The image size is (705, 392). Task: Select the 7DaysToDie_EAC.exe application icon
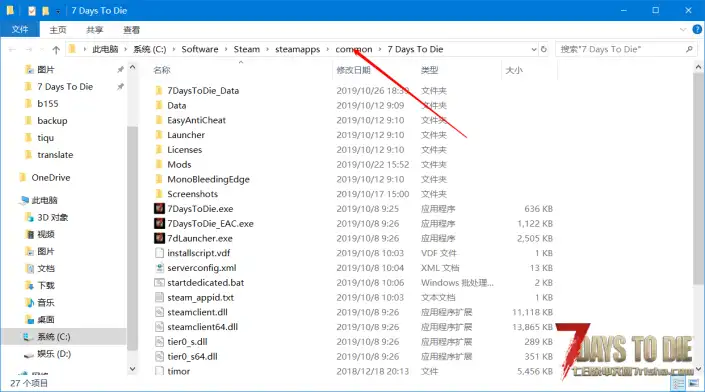pos(159,224)
